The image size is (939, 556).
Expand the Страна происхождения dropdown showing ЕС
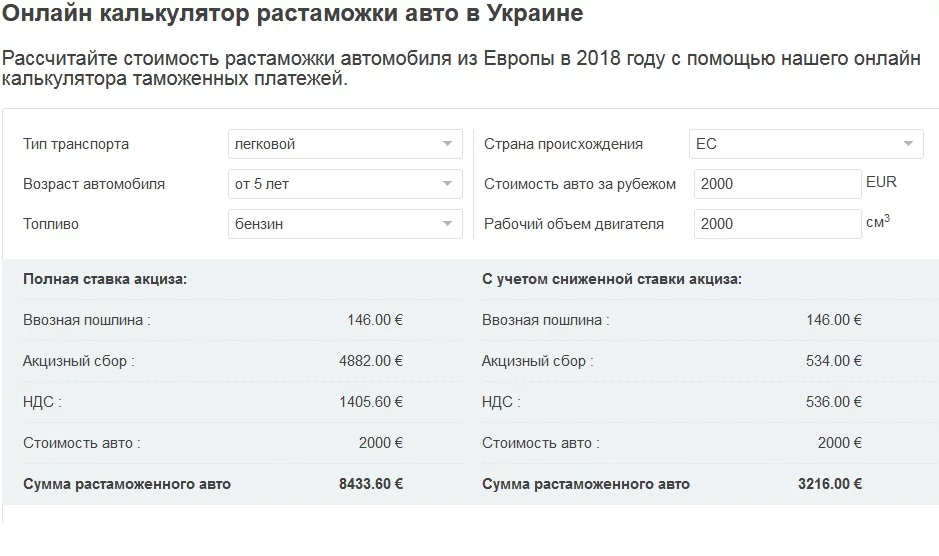tap(806, 144)
